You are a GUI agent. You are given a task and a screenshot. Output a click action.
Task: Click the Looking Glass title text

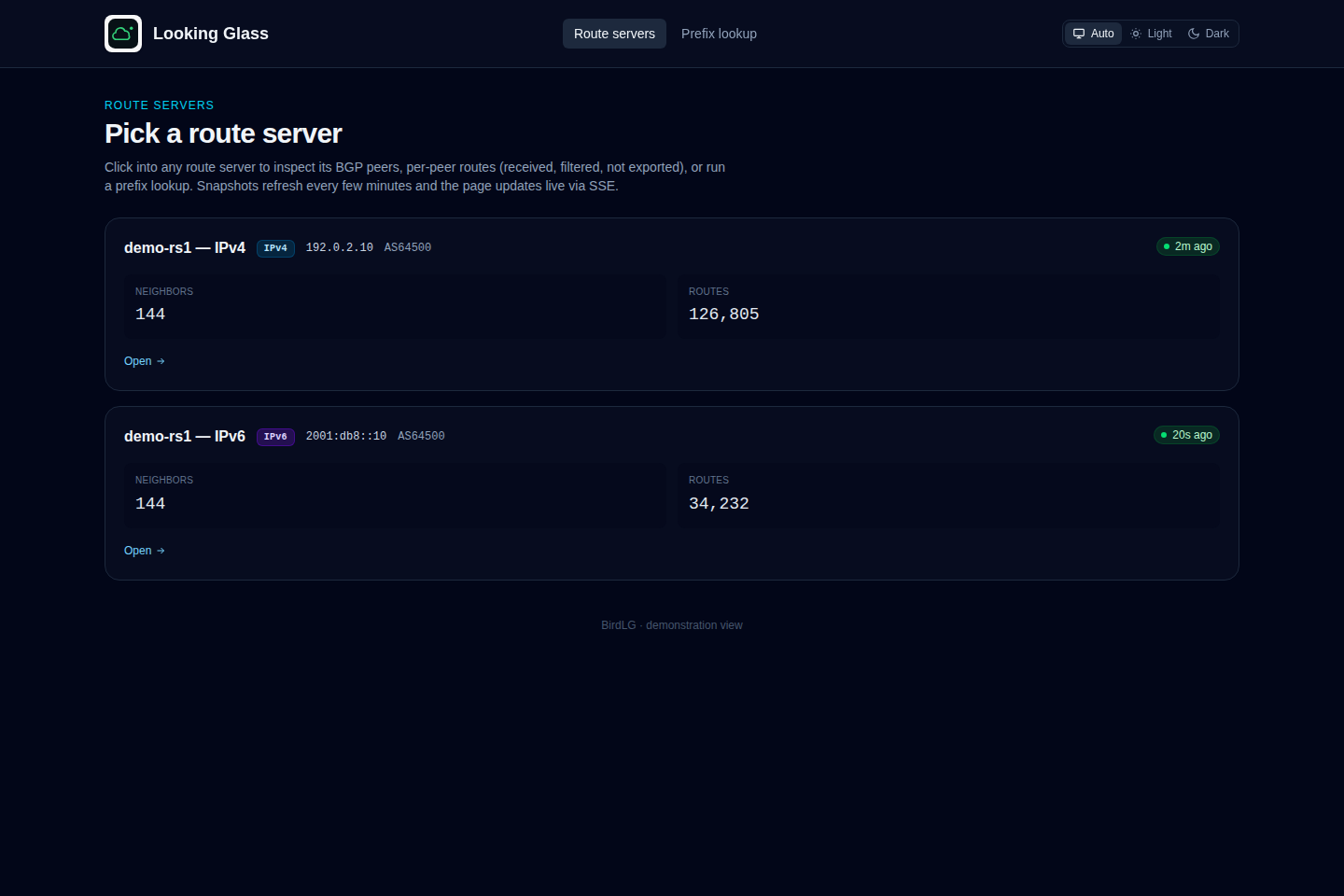click(211, 34)
